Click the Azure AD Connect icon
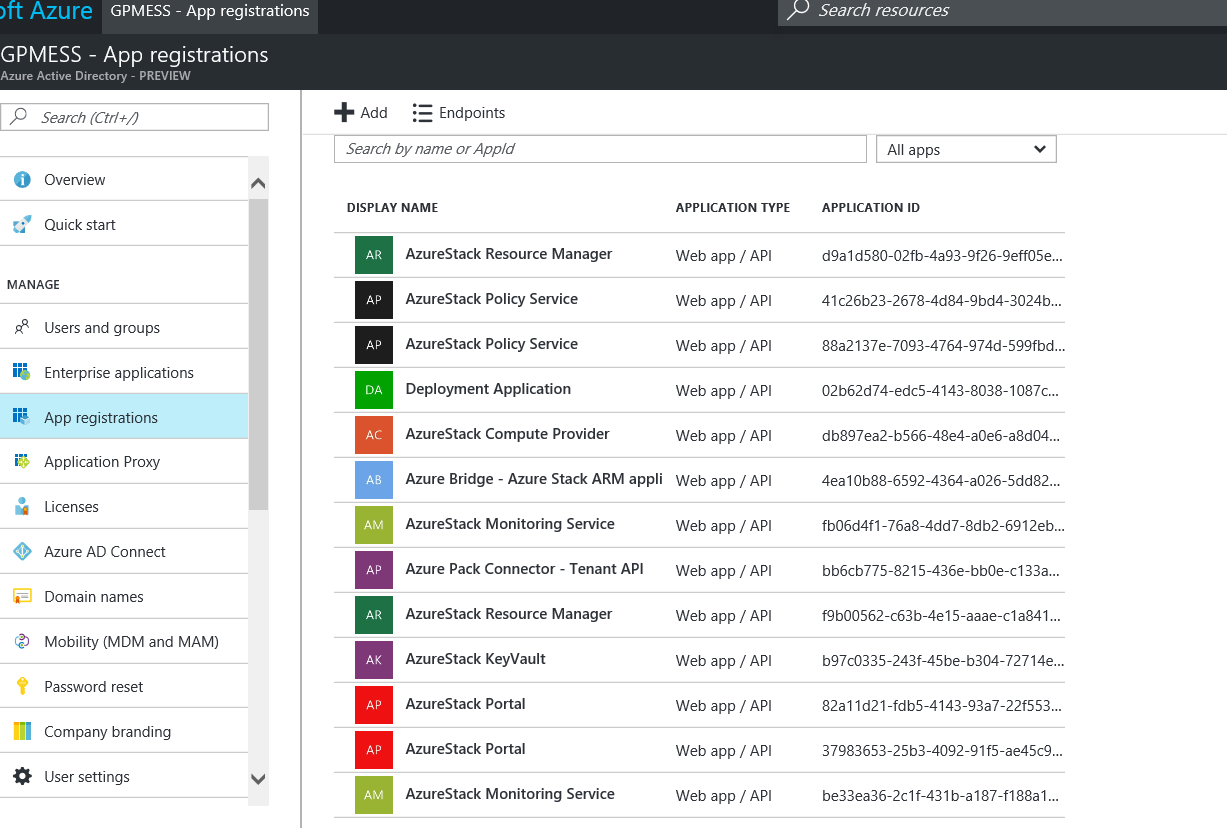The height and width of the screenshot is (828, 1227). pos(22,552)
